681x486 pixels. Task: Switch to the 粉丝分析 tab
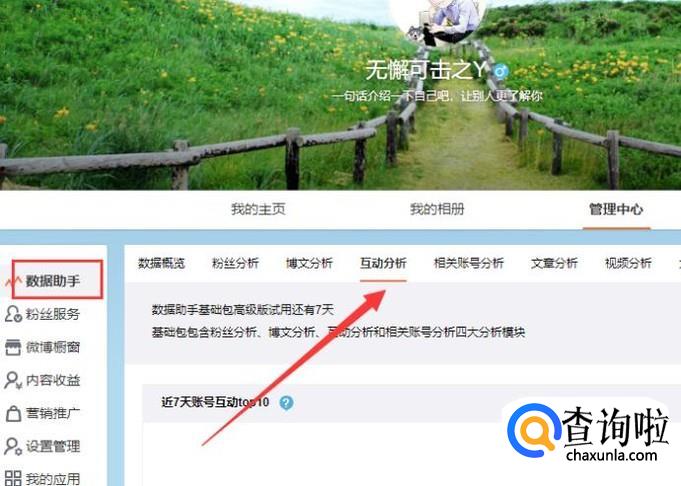235,263
